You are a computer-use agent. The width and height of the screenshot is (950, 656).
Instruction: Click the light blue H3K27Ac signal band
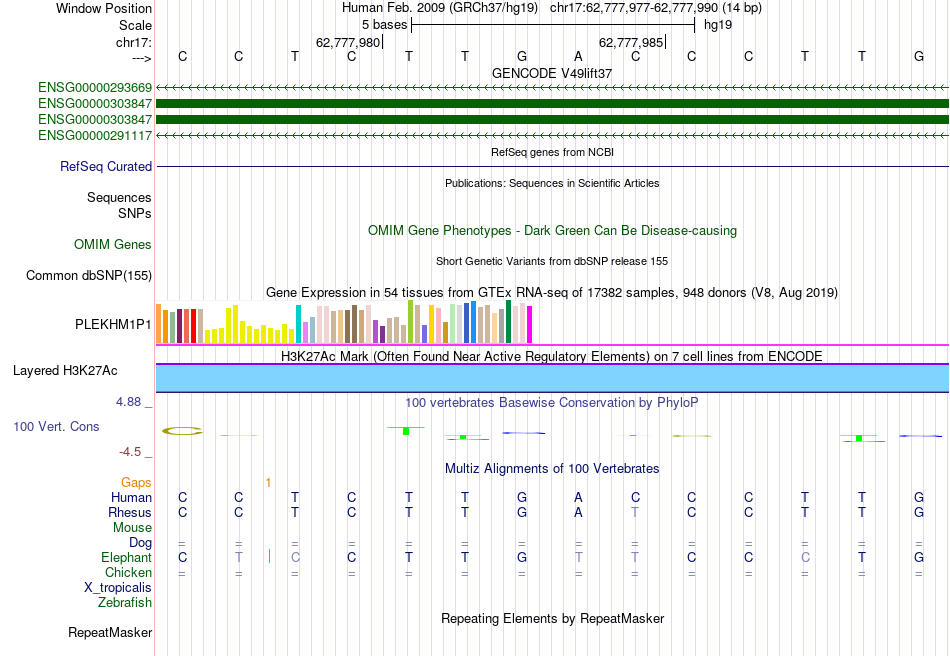click(x=553, y=379)
